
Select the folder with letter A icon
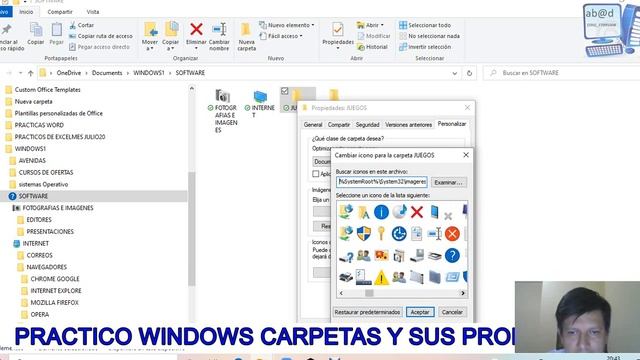pos(363,212)
